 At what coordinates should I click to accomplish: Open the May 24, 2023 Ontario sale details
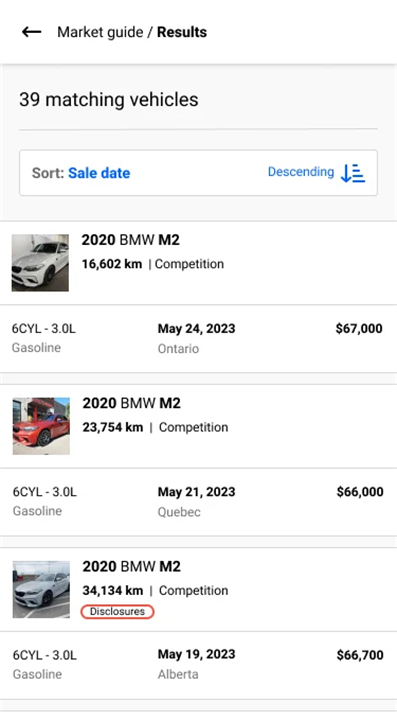point(196,338)
